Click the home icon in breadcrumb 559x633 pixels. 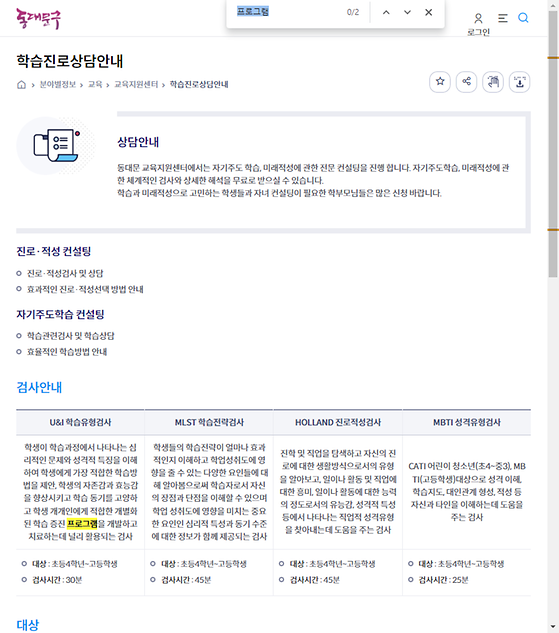[21, 84]
